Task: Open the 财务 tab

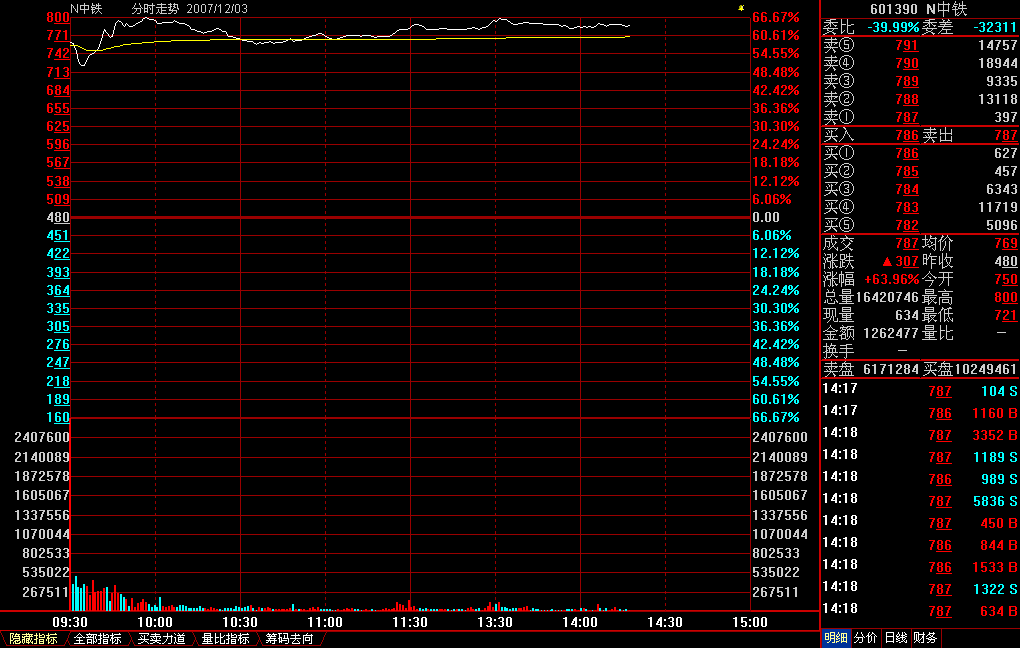Action: pos(925,638)
